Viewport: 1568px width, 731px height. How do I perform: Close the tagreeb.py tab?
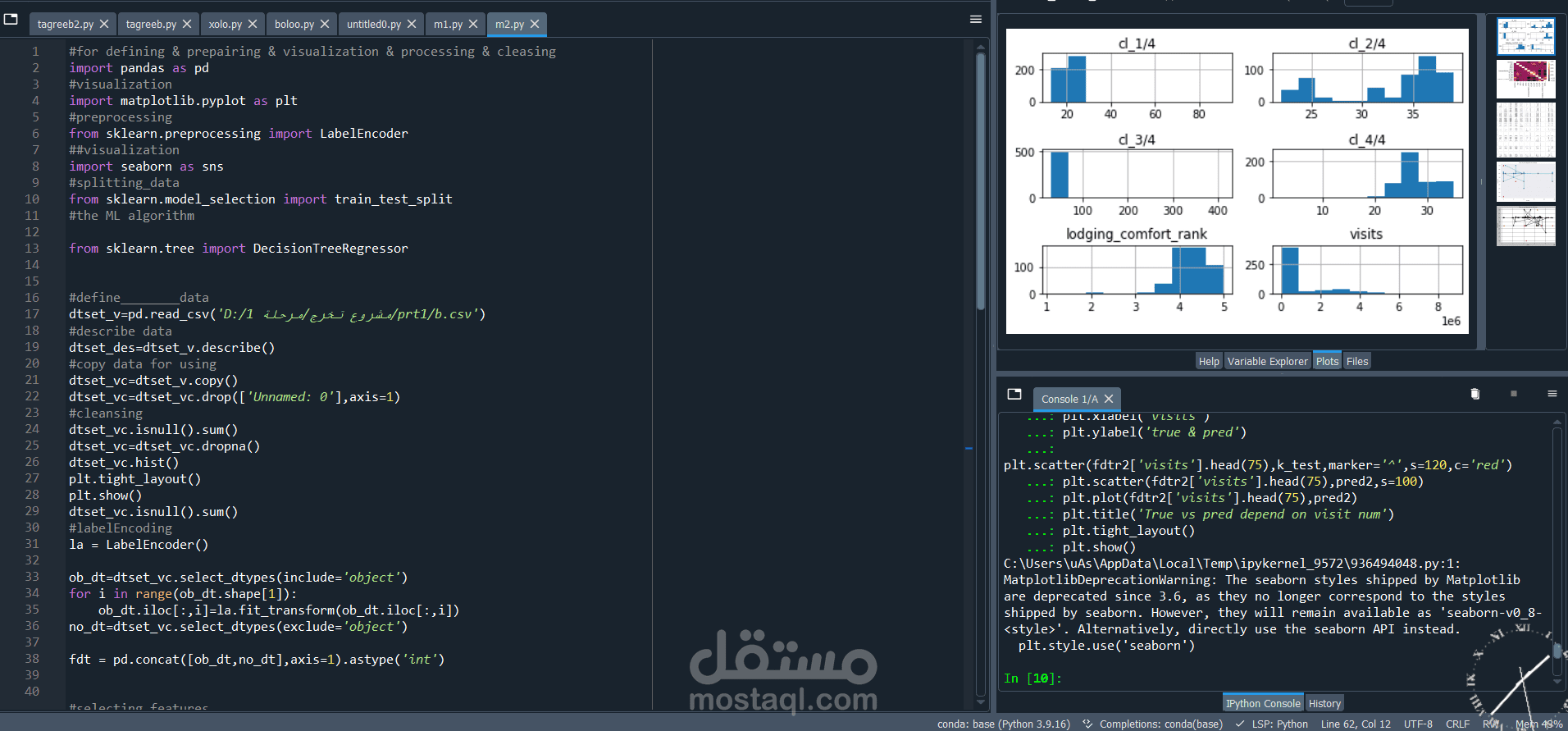(187, 24)
